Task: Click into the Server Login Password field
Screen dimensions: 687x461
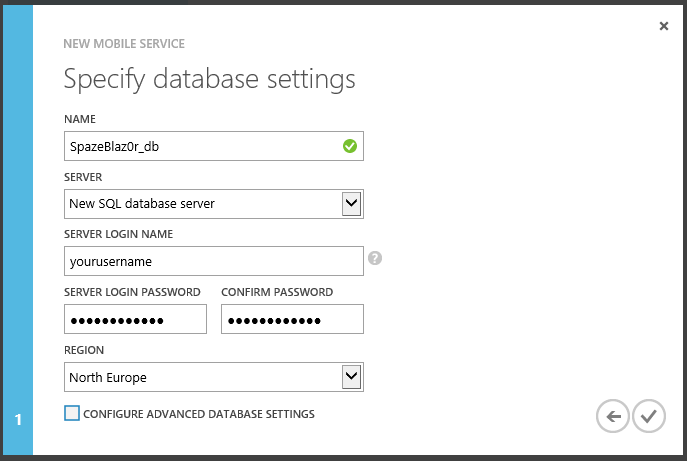Action: click(135, 319)
